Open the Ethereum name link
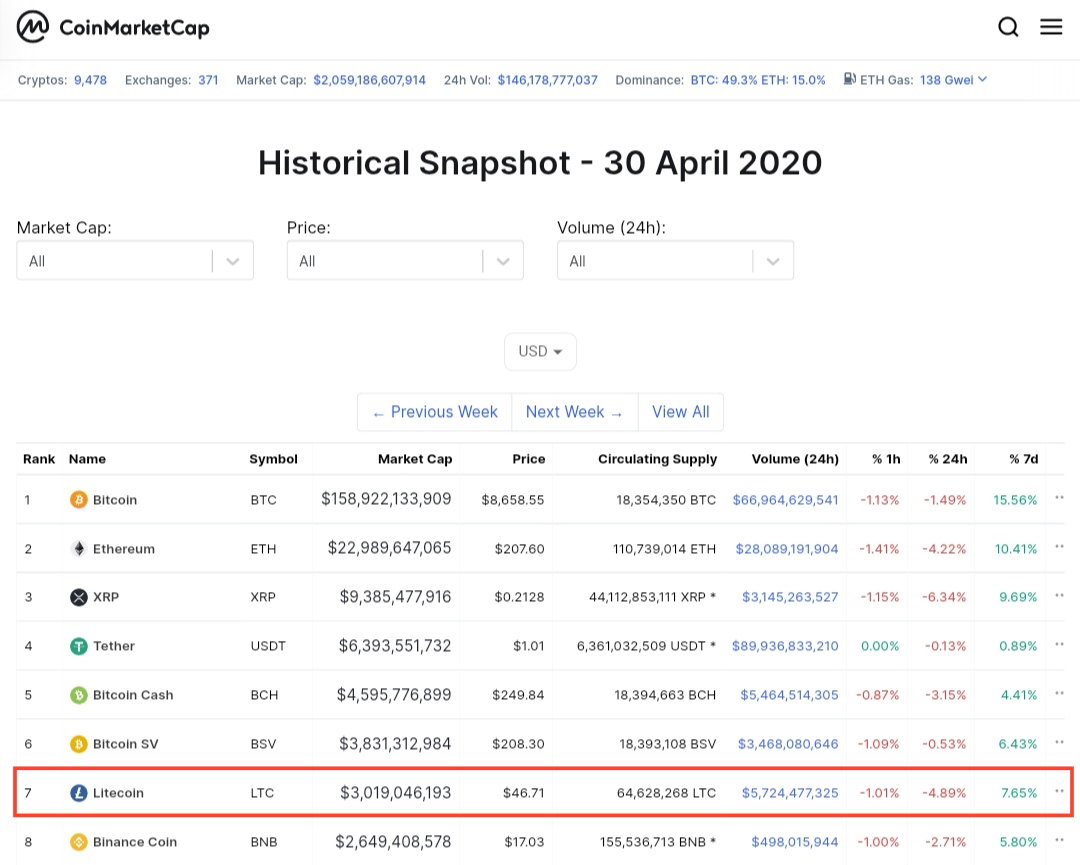The image size is (1080, 865). tap(124, 549)
